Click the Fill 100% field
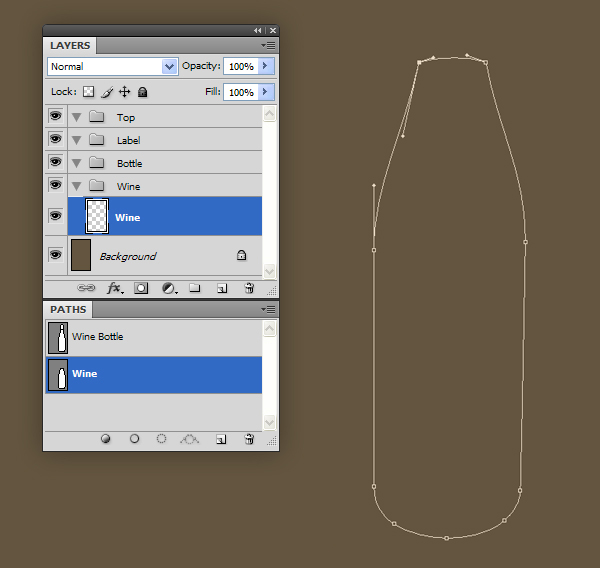 click(241, 92)
